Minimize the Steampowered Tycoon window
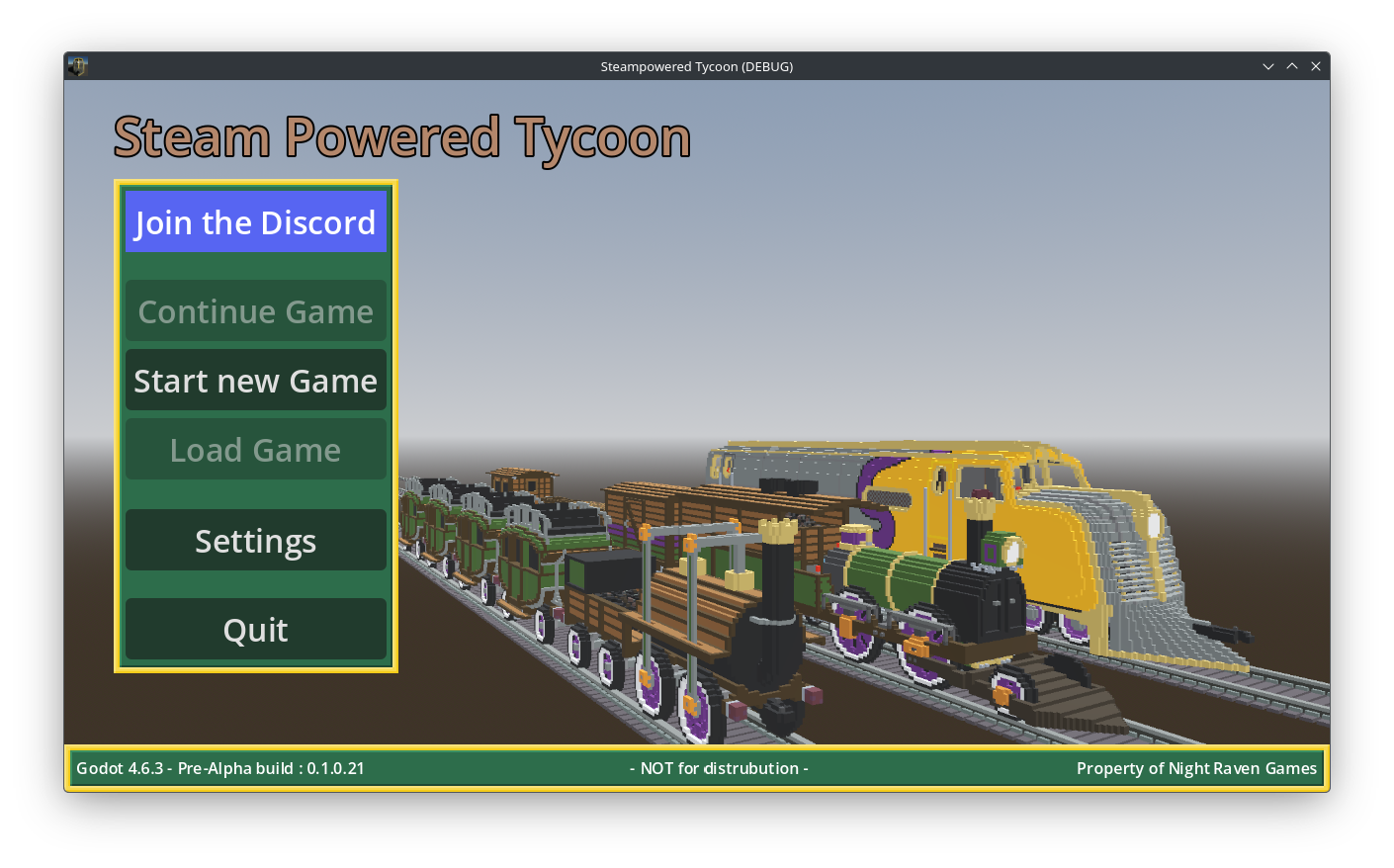This screenshot has height=868, width=1394. (1268, 66)
